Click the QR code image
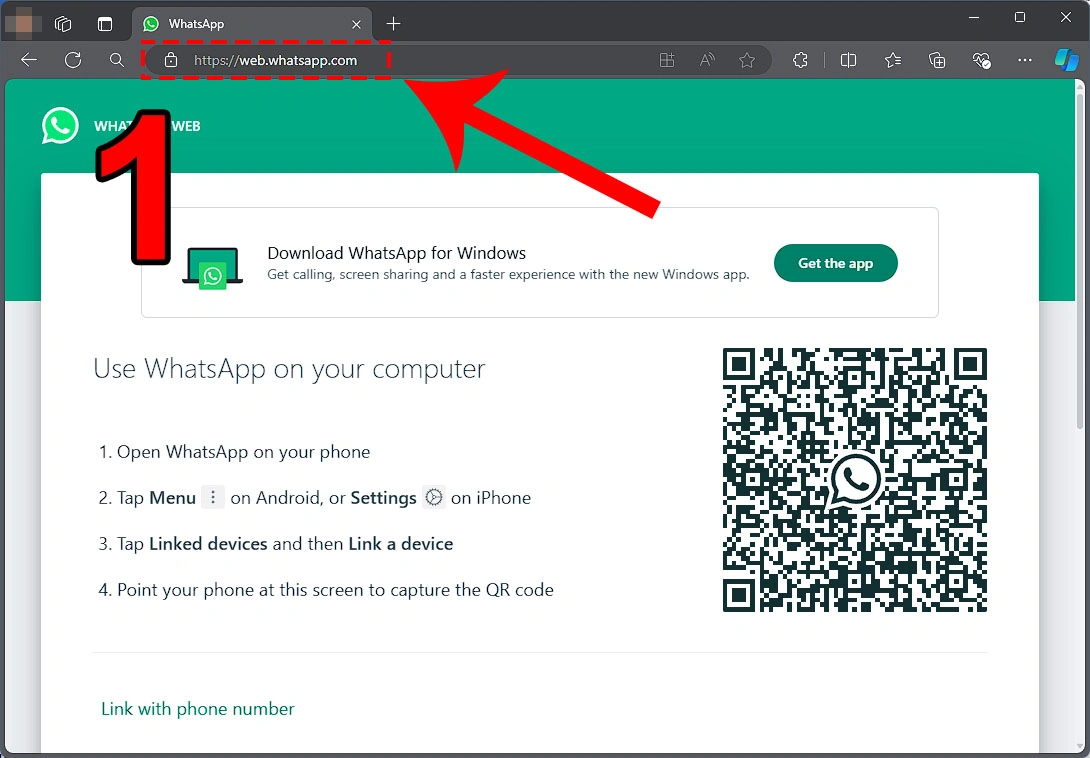Viewport: 1090px width, 758px height. click(855, 480)
